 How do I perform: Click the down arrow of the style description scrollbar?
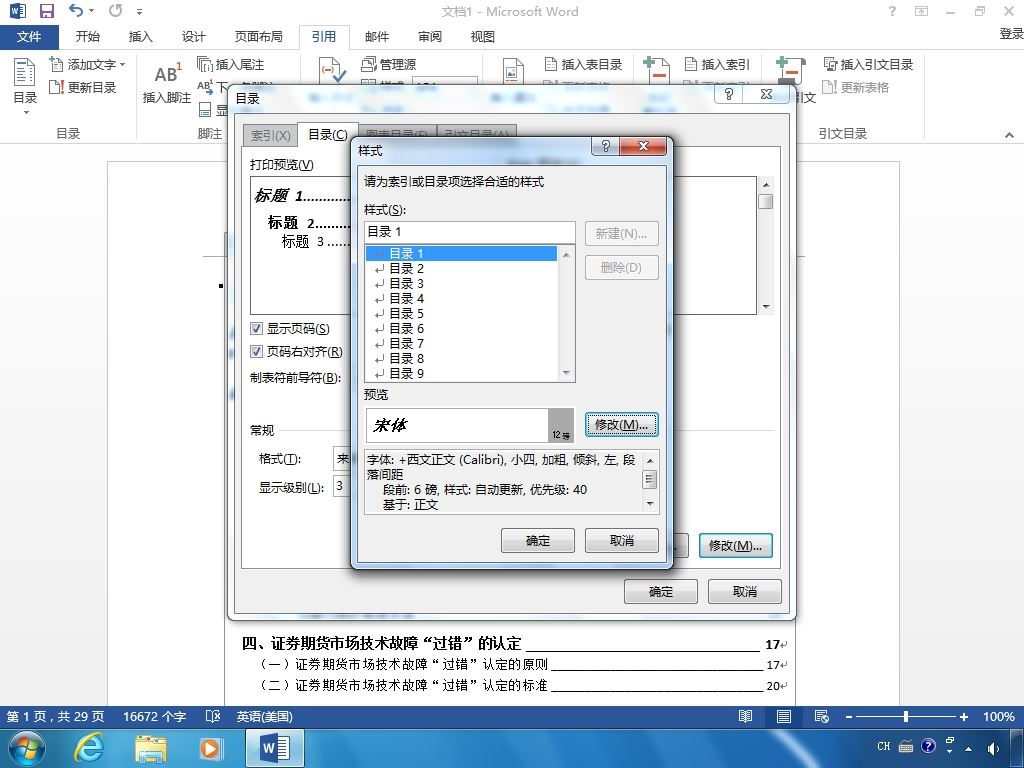[650, 504]
